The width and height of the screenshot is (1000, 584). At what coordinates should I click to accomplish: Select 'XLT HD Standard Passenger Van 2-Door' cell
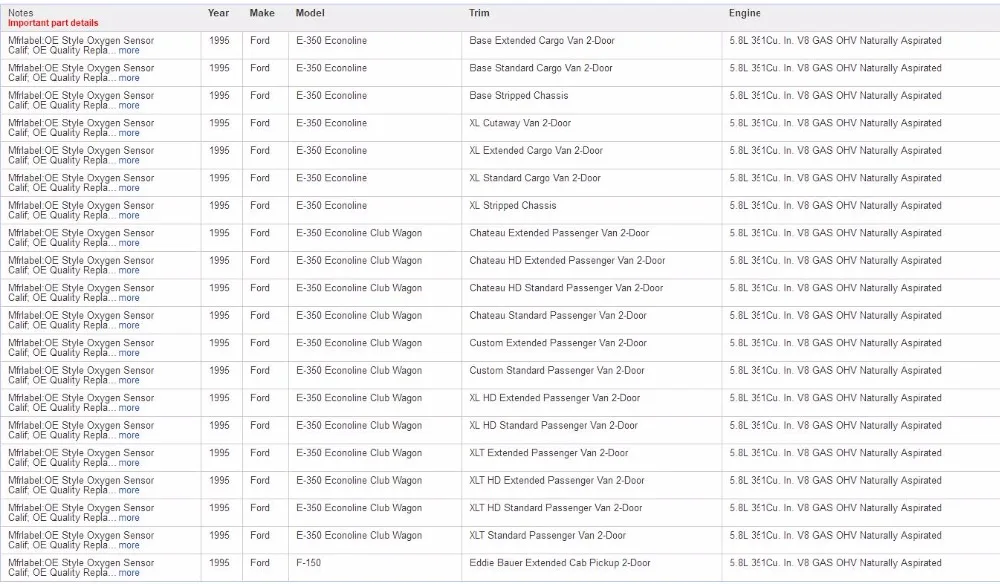pos(555,507)
